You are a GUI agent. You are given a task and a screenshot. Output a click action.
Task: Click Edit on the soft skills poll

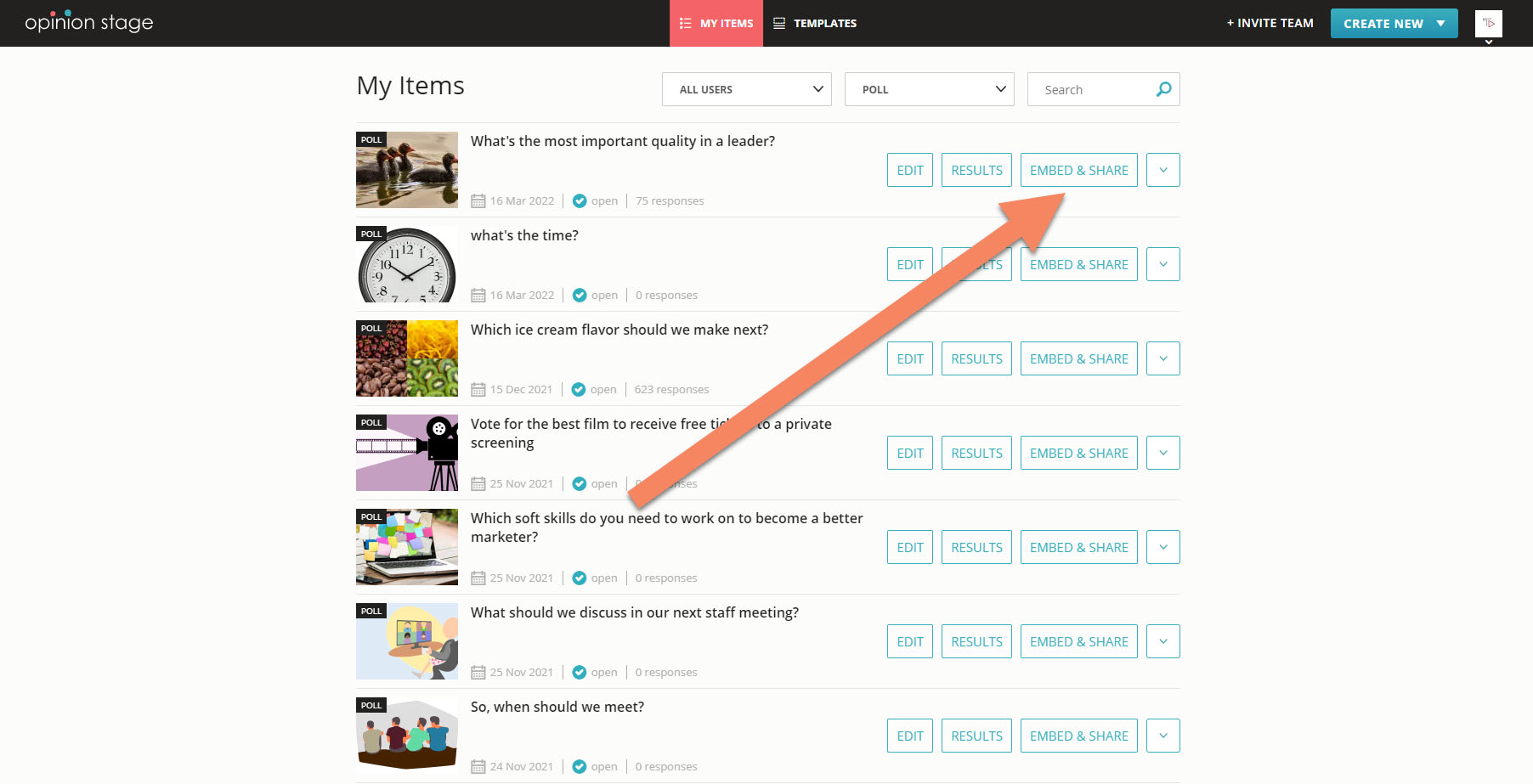pos(909,547)
